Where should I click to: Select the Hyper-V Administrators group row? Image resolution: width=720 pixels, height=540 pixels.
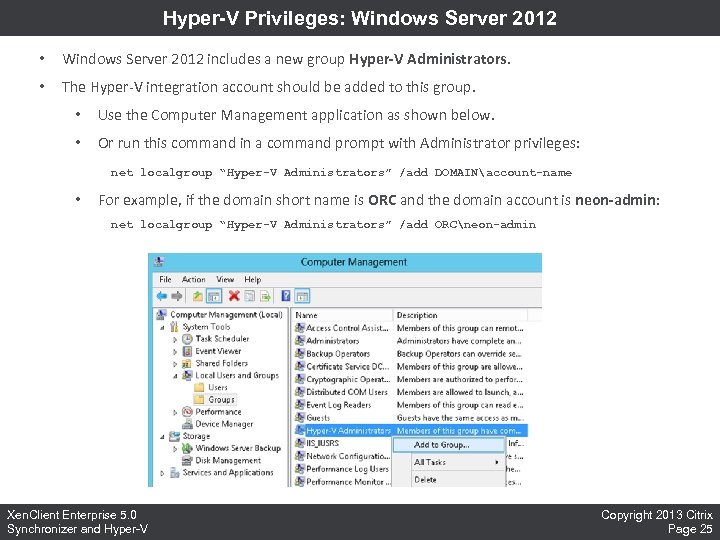[411, 431]
